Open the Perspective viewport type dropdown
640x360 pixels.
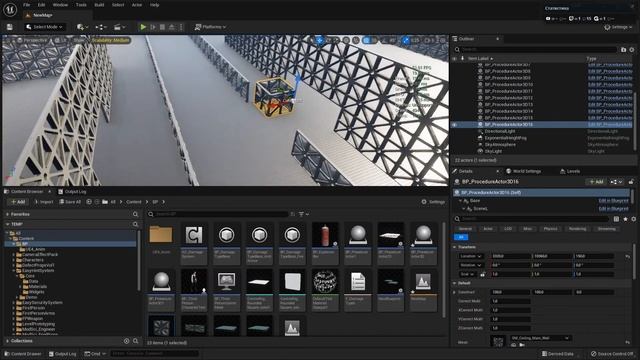[x=32, y=40]
